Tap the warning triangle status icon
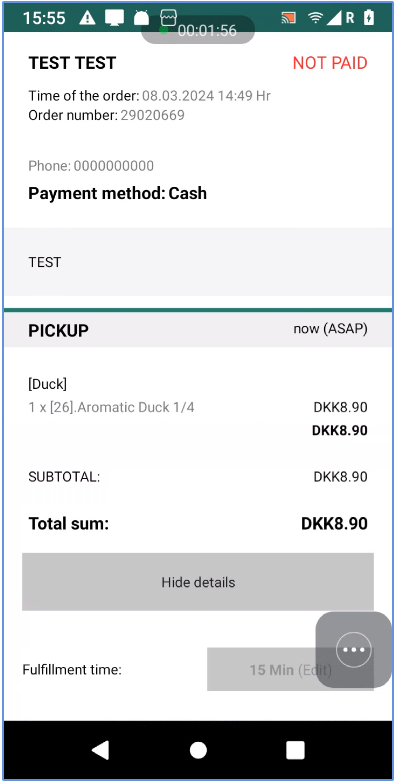This screenshot has width=396, height=783. (x=87, y=18)
